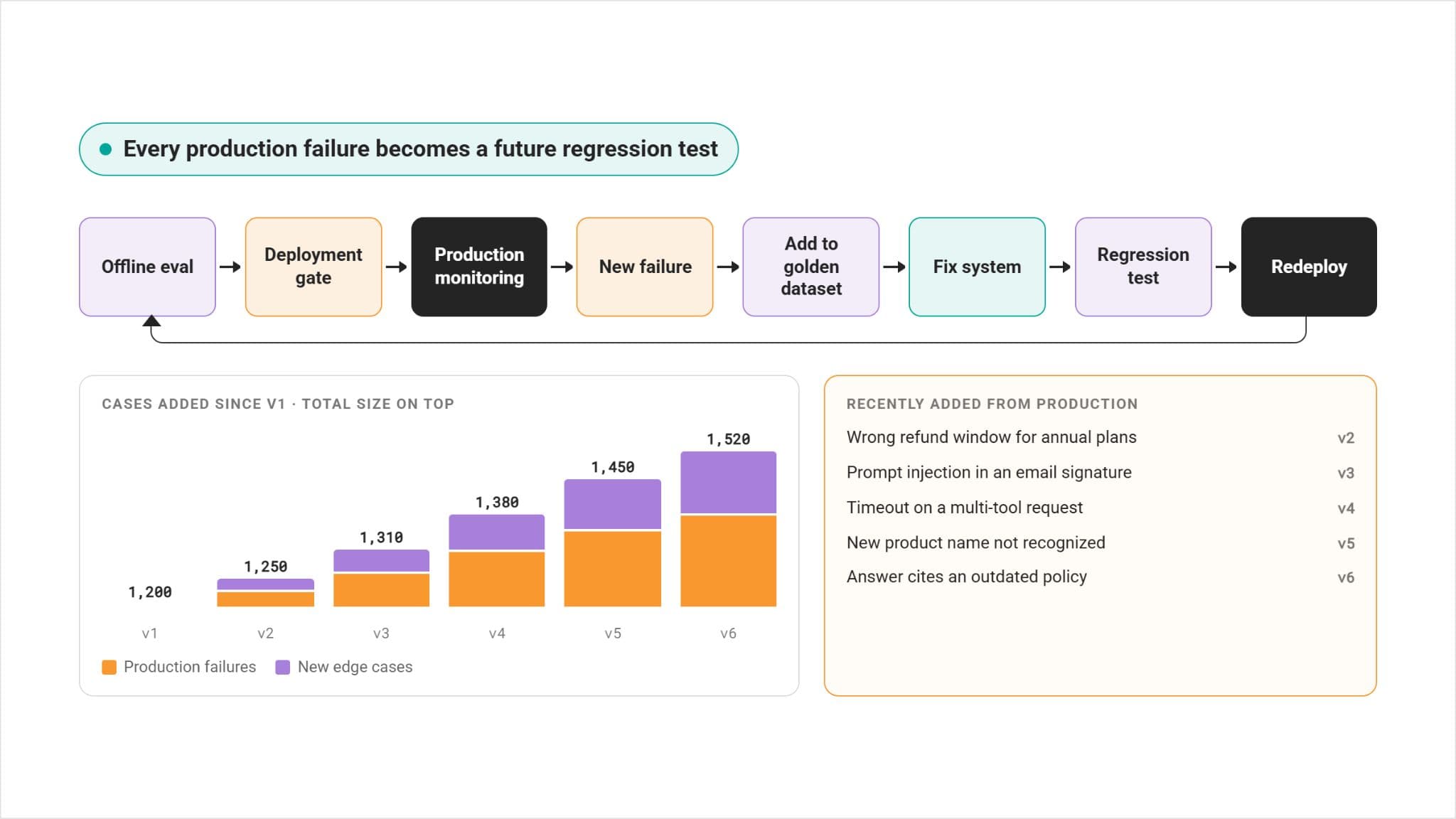Click arrow between Offline eval and Deployment gate

[230, 267]
